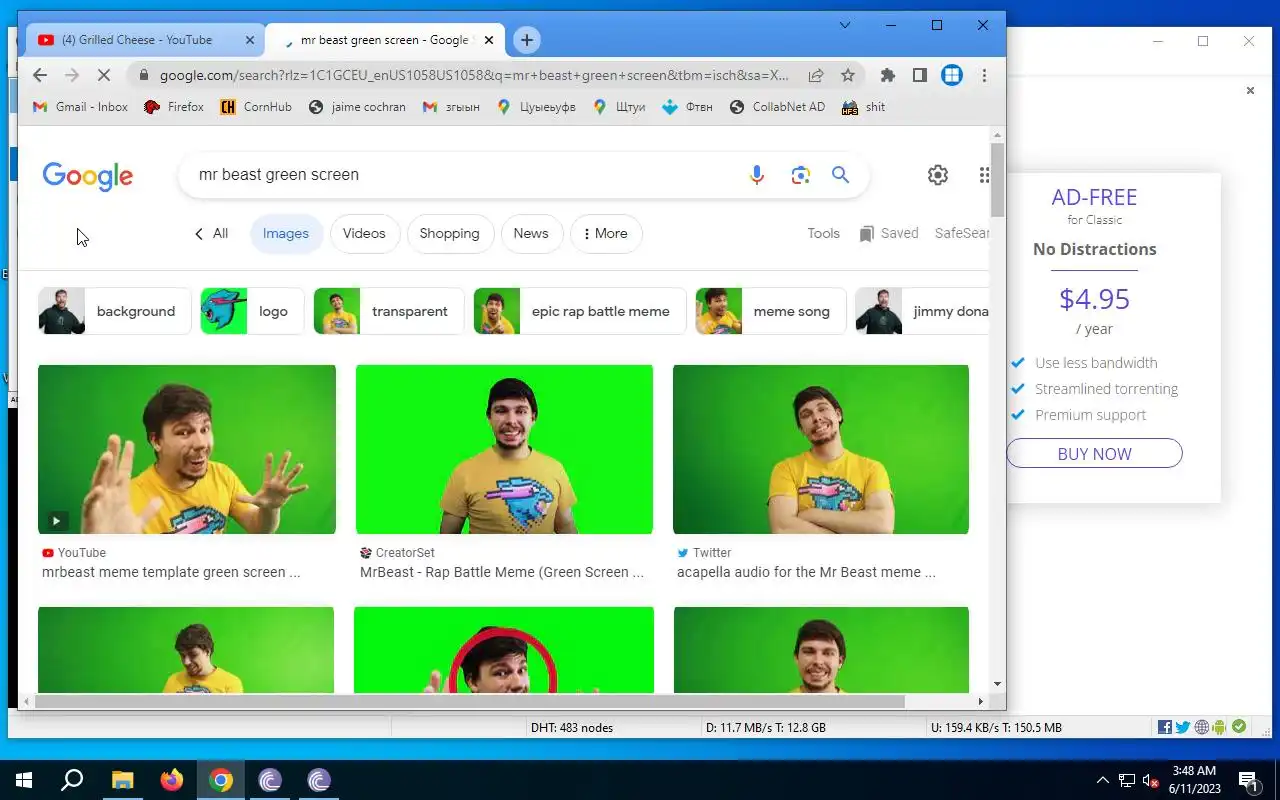
Task: Select the background suggestion chip
Action: tap(114, 311)
